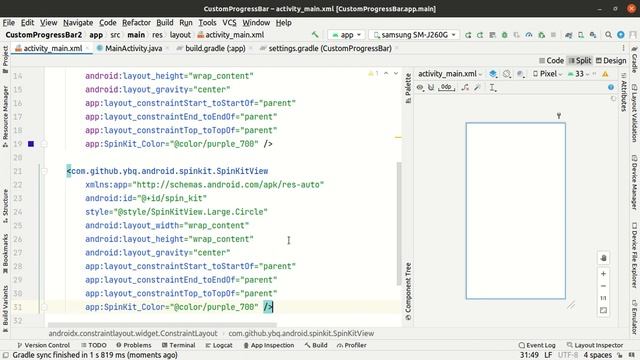Click the Run app icon

[x=468, y=35]
